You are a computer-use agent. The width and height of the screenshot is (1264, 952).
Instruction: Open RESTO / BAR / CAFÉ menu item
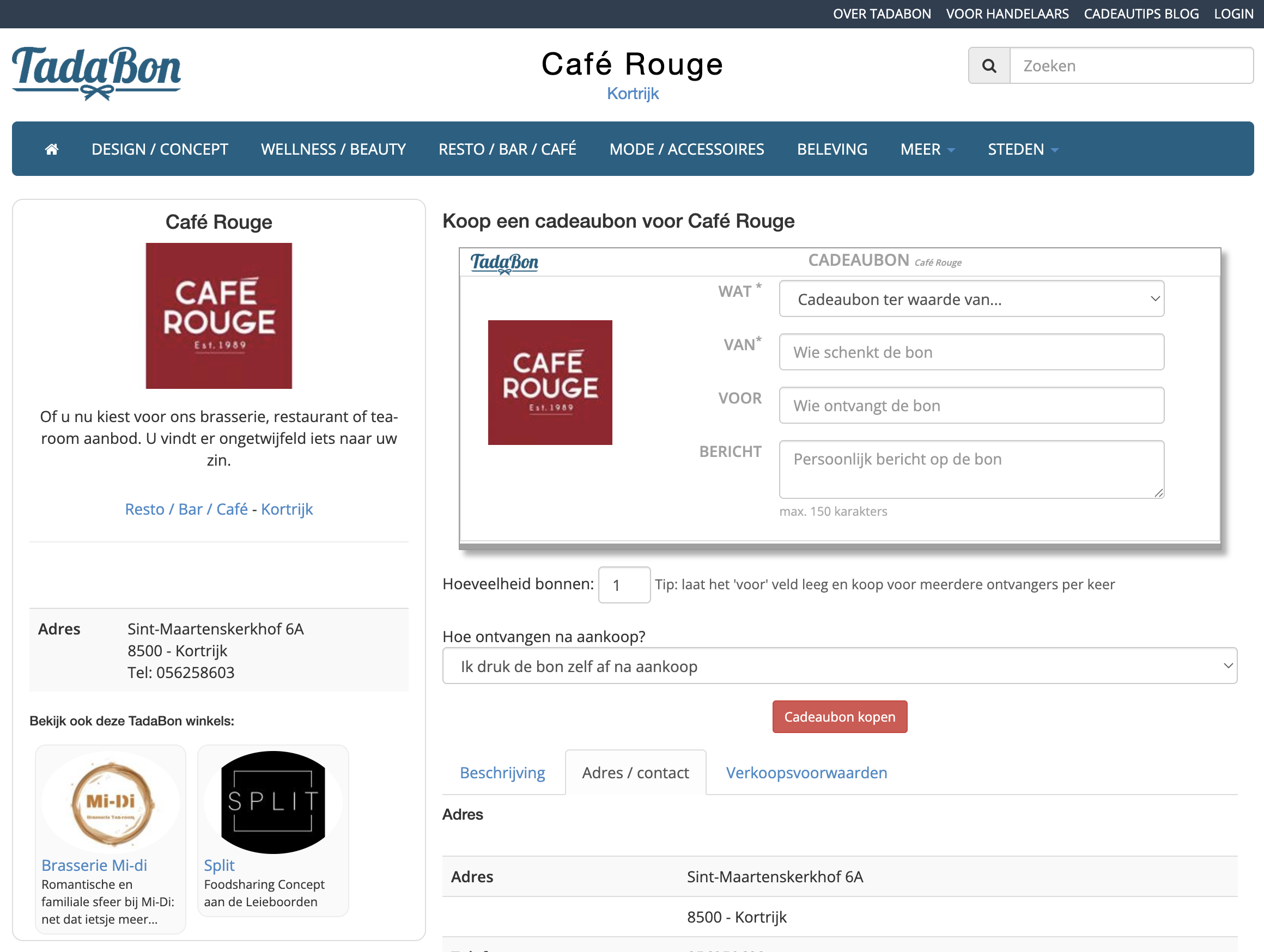(507, 149)
